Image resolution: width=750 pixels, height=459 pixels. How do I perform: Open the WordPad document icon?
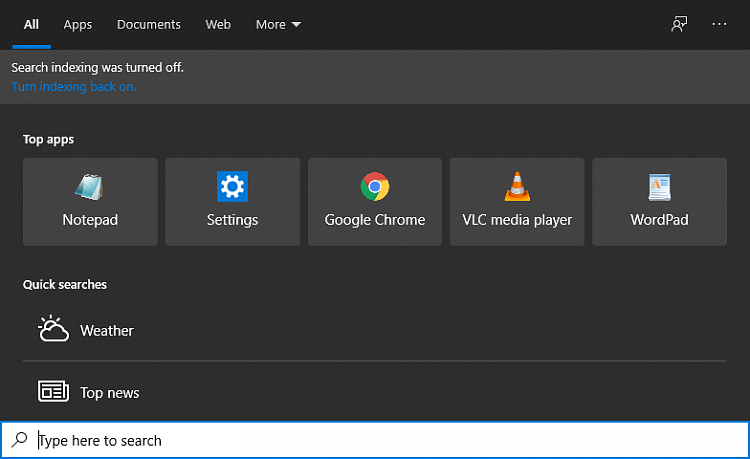pos(660,187)
